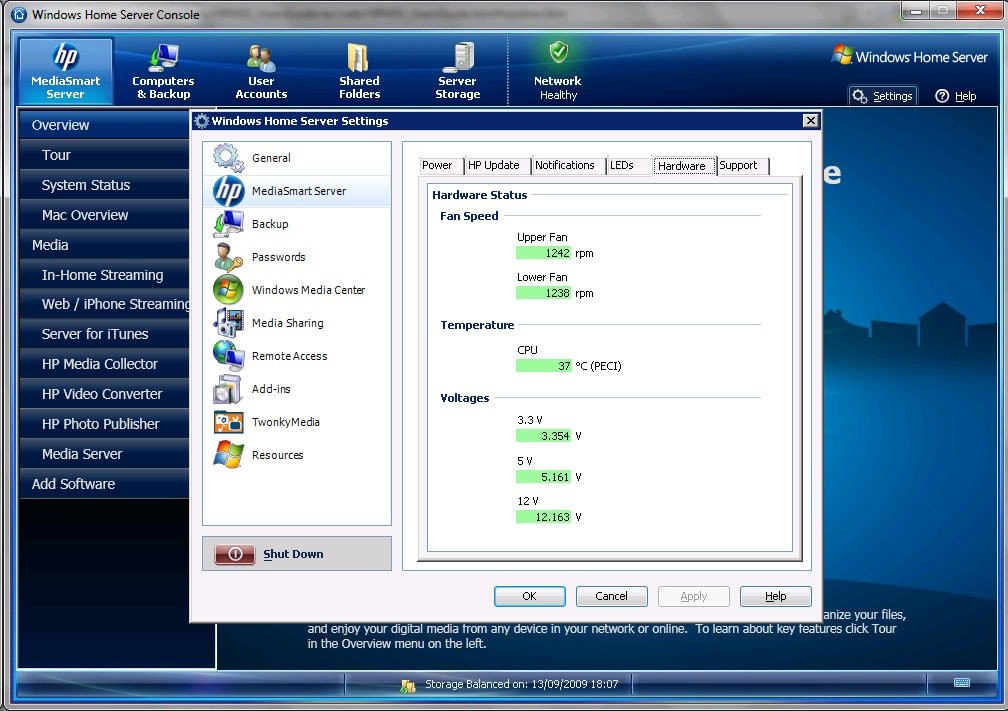Click the Resources Windows flag icon

click(x=229, y=454)
